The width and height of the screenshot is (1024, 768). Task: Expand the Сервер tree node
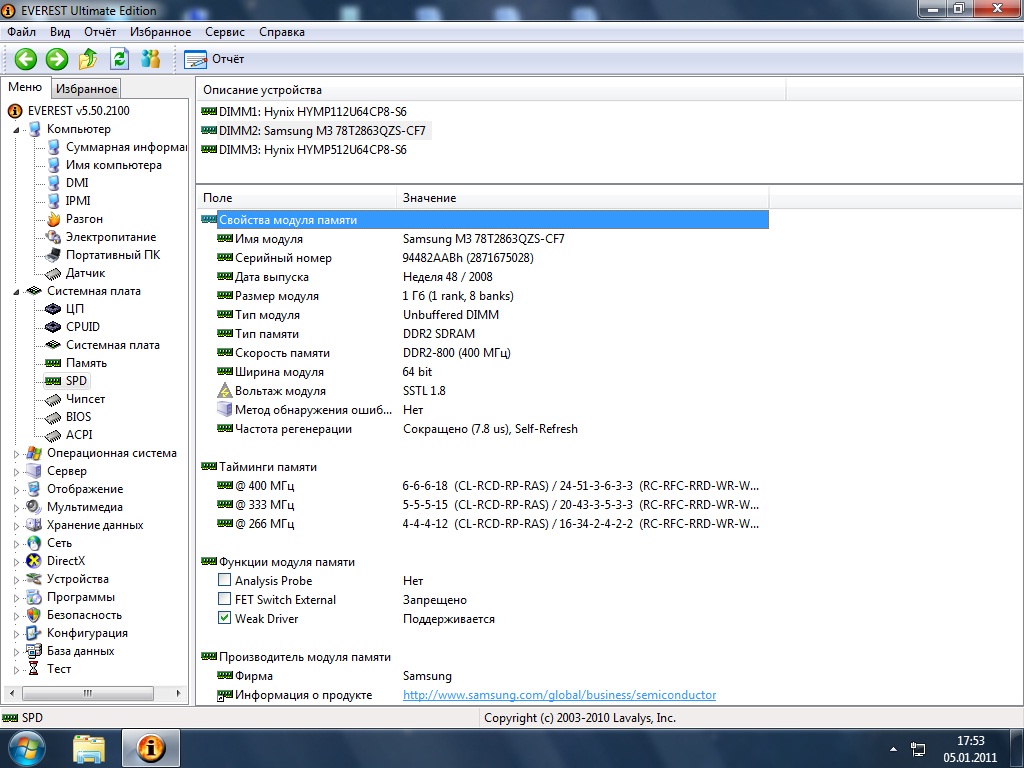(17, 472)
